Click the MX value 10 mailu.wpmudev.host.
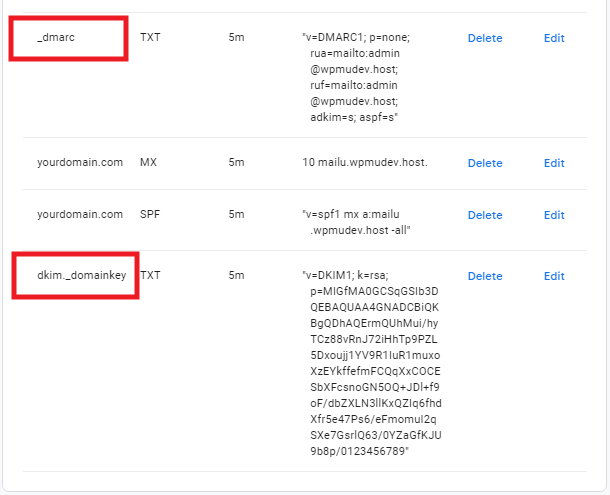Viewport: 610px width, 495px height. [x=364, y=163]
